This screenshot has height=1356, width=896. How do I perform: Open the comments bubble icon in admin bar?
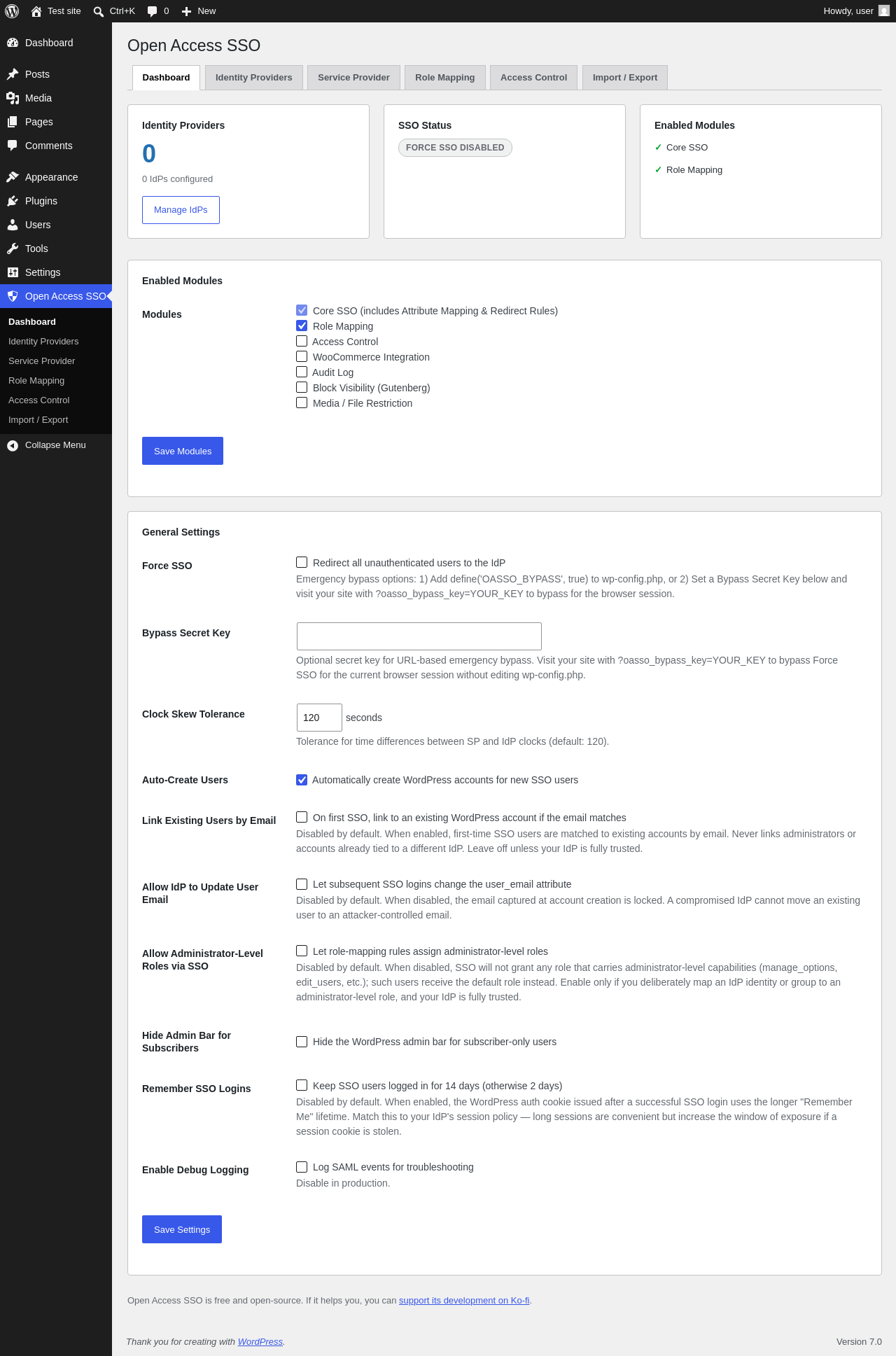pyautogui.click(x=153, y=11)
